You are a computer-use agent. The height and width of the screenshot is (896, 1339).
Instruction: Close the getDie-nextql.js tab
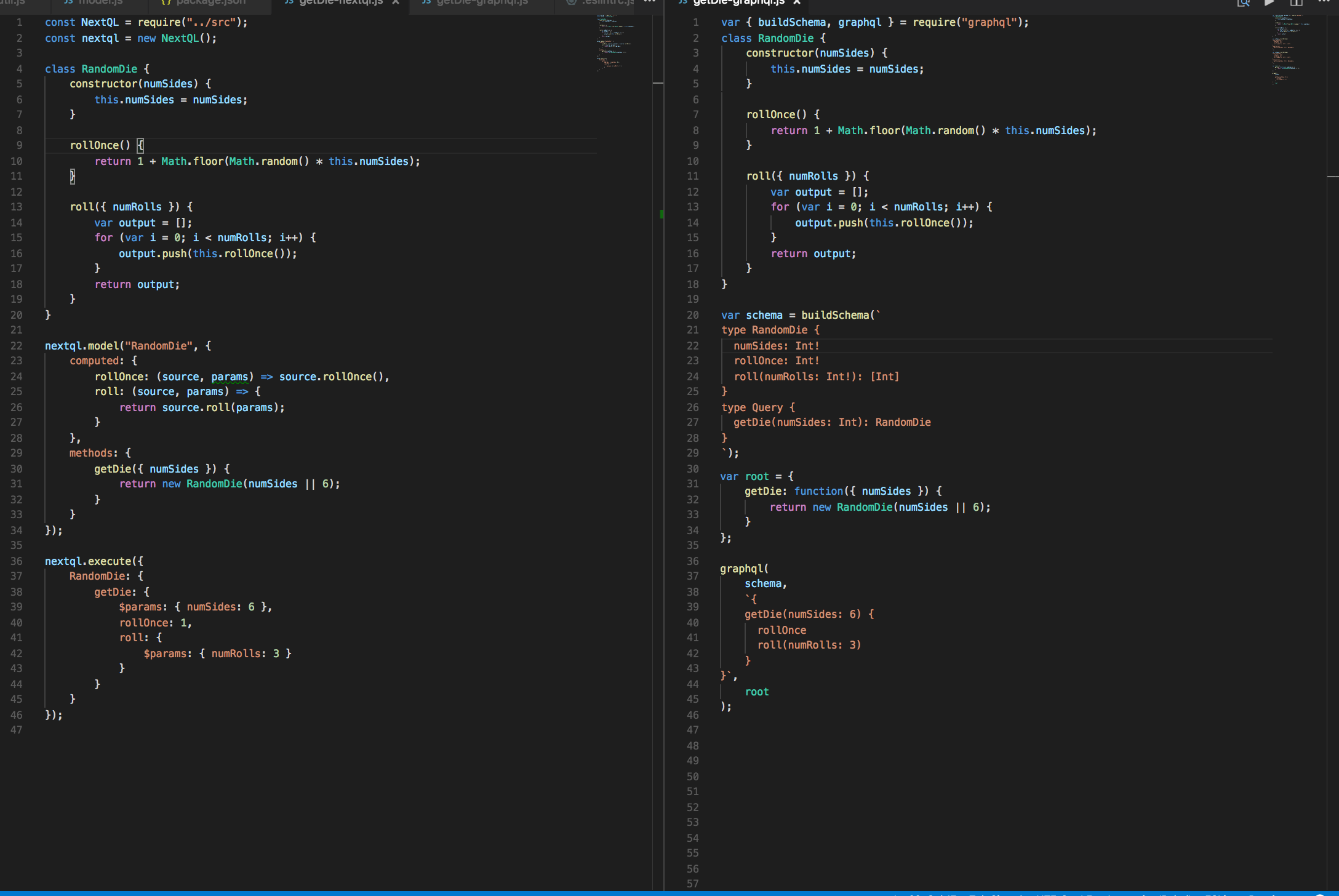(396, 2)
